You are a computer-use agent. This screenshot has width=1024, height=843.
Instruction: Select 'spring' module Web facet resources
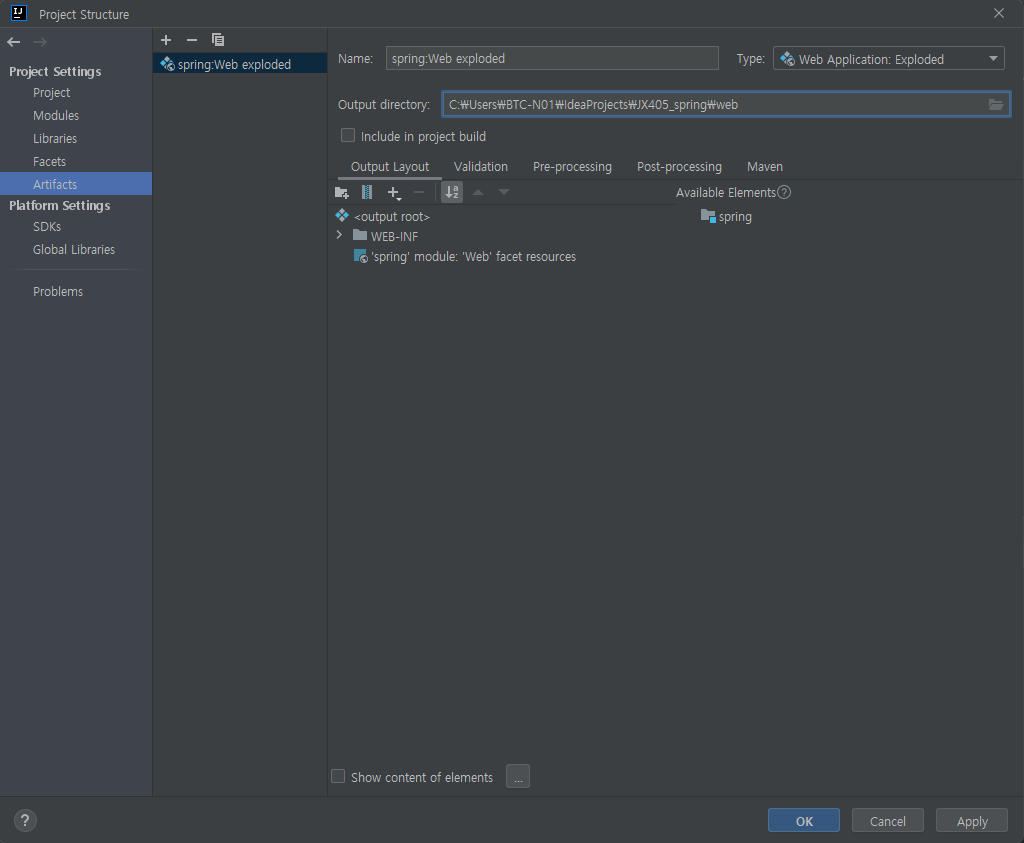pos(473,257)
